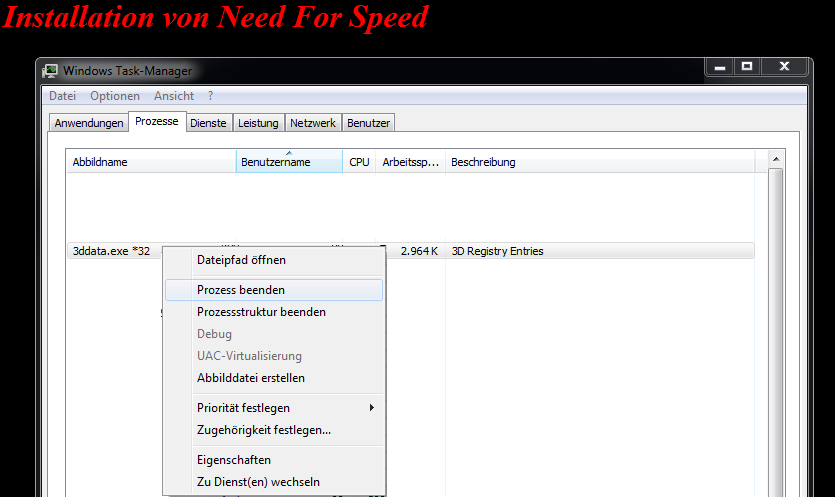Click the scrollbar up arrow
The image size is (835, 497).
tap(775, 160)
